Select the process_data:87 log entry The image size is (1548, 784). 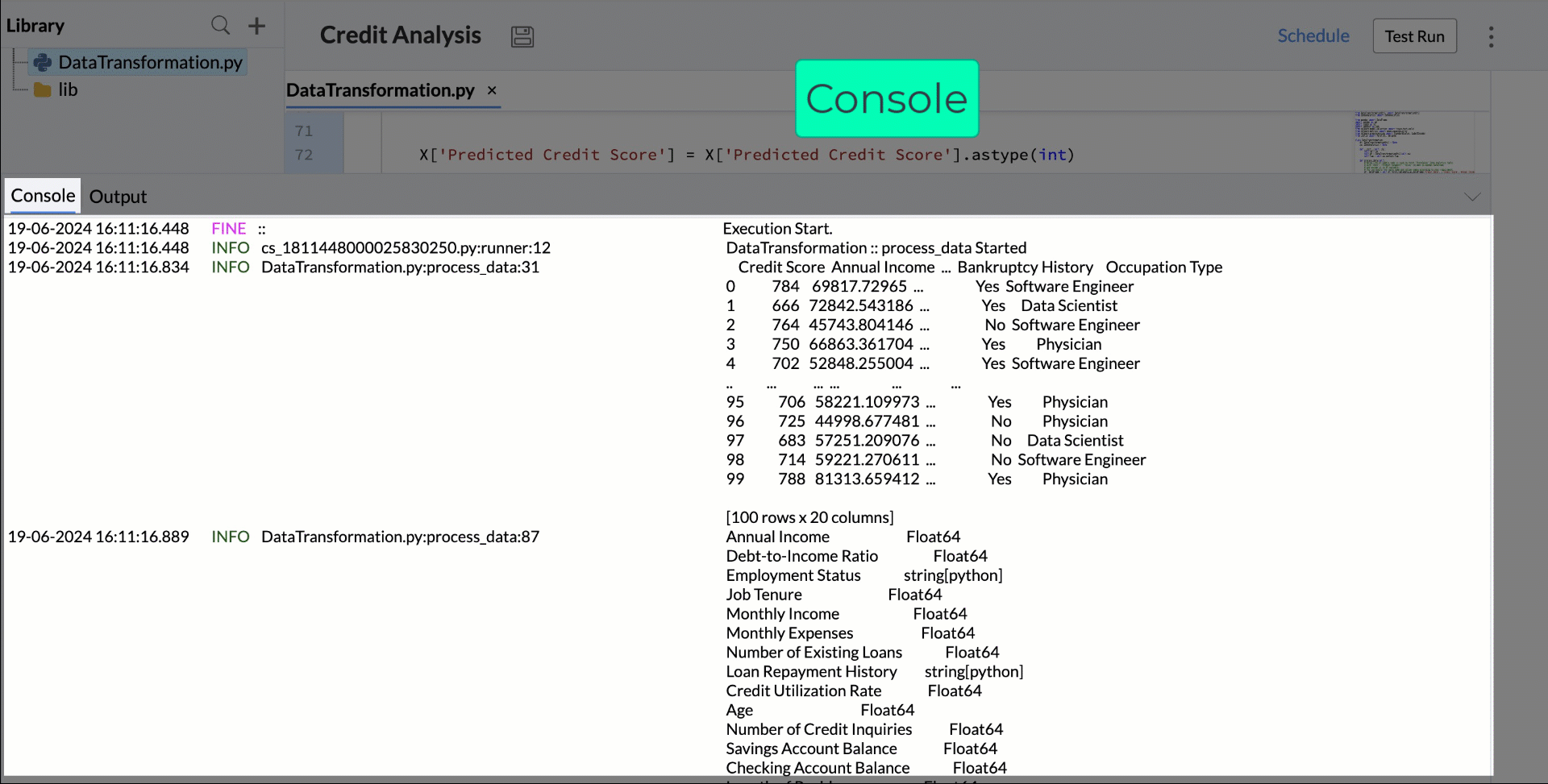point(400,536)
